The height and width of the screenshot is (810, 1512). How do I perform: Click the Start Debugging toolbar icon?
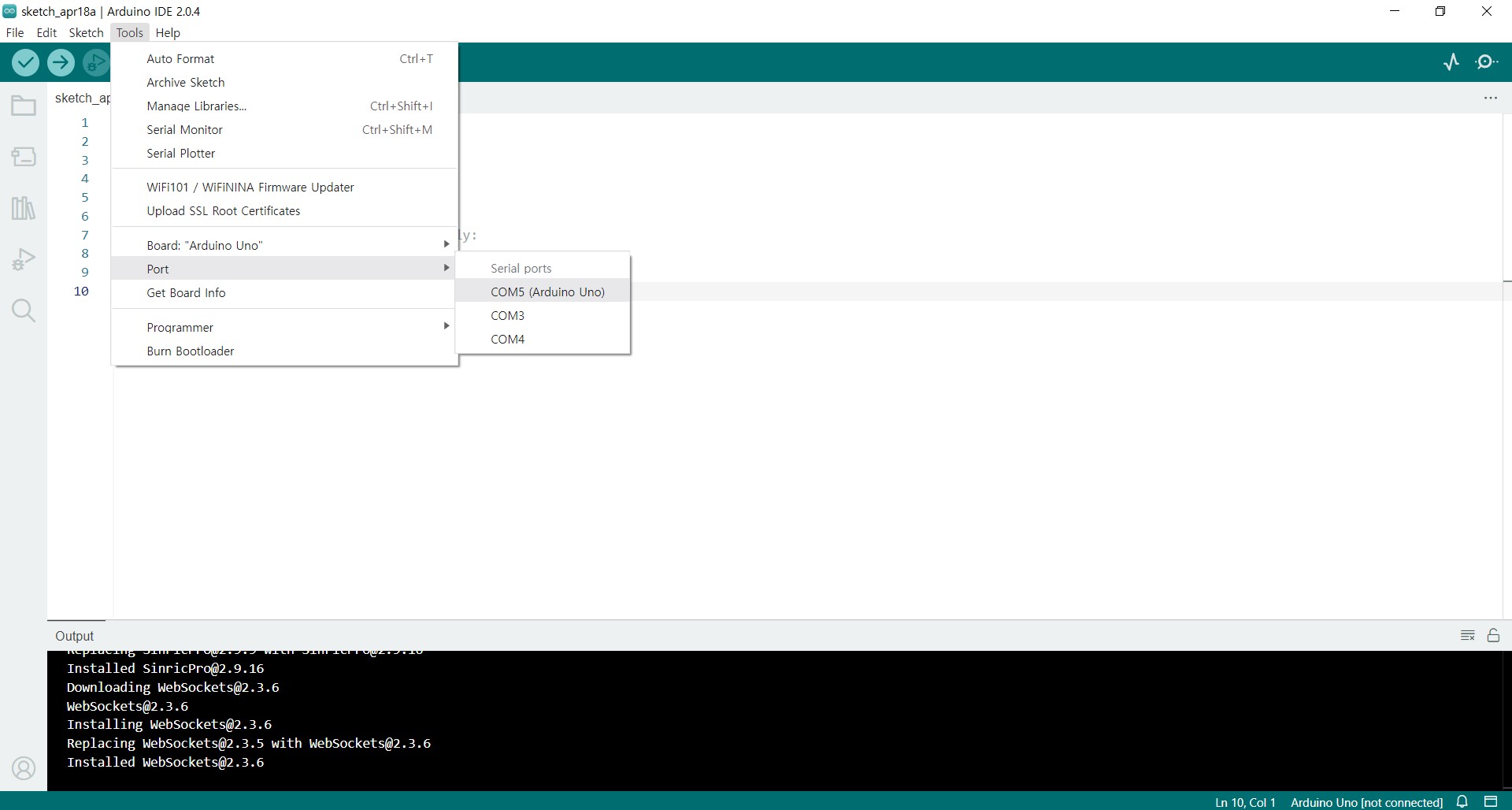click(96, 62)
